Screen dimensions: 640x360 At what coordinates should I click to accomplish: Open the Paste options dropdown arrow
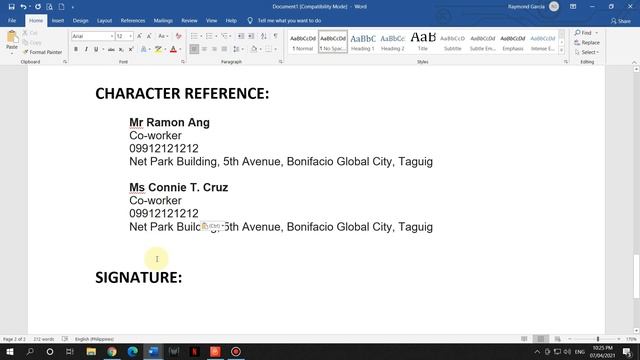12,53
